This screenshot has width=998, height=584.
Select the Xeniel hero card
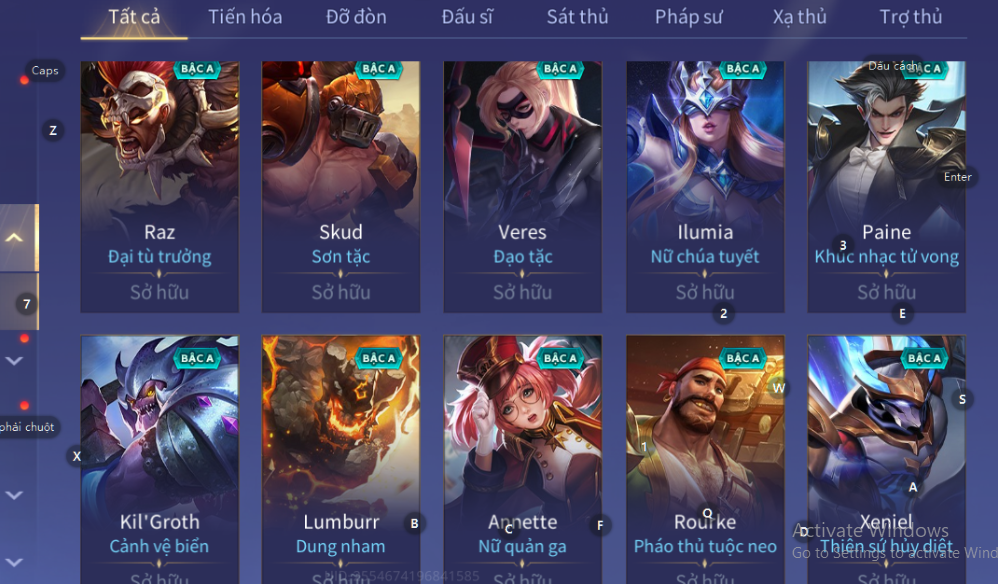coord(886,459)
